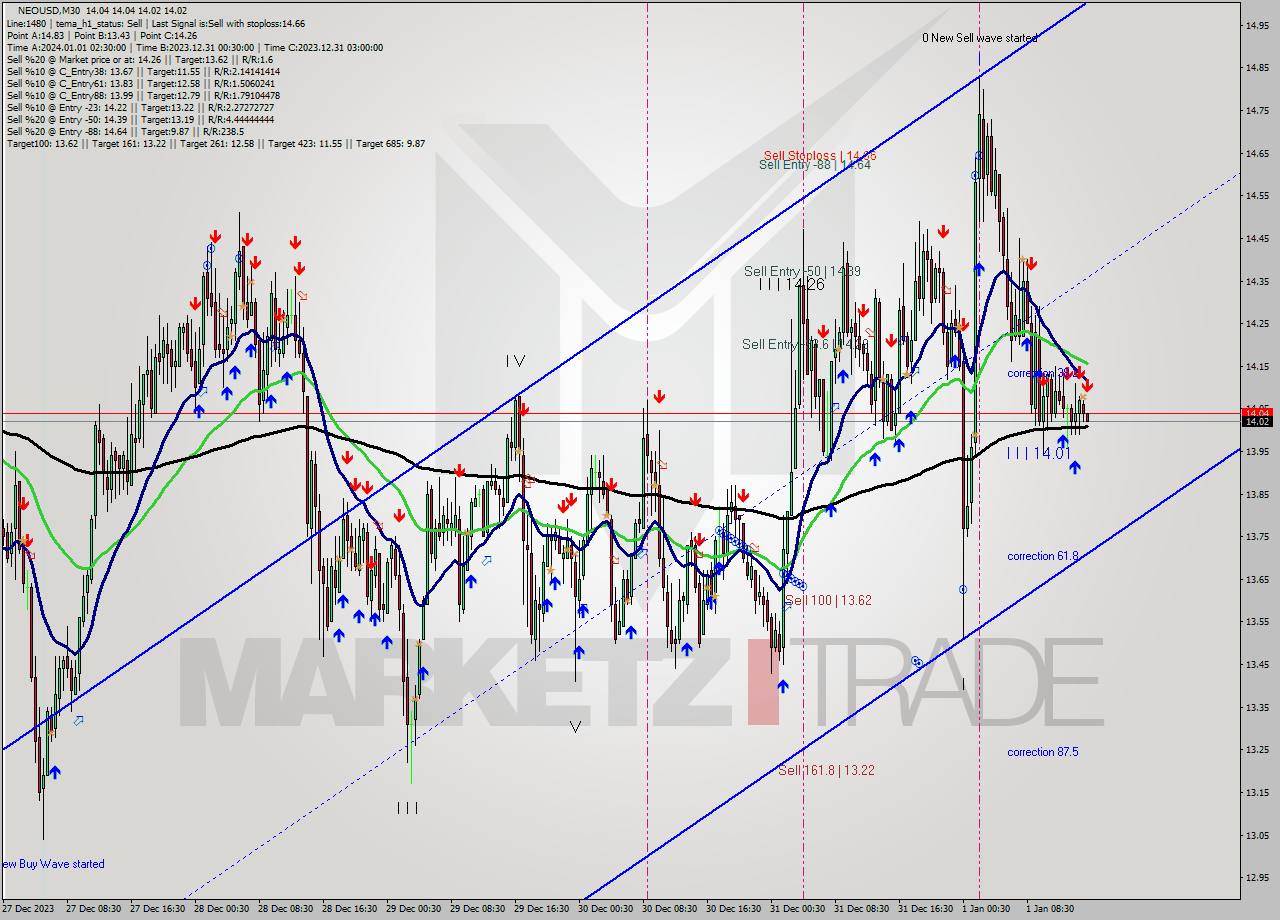Click the 'Target100: 13.62' targets line
Image resolution: width=1280 pixels, height=920 pixels.
[x=215, y=143]
